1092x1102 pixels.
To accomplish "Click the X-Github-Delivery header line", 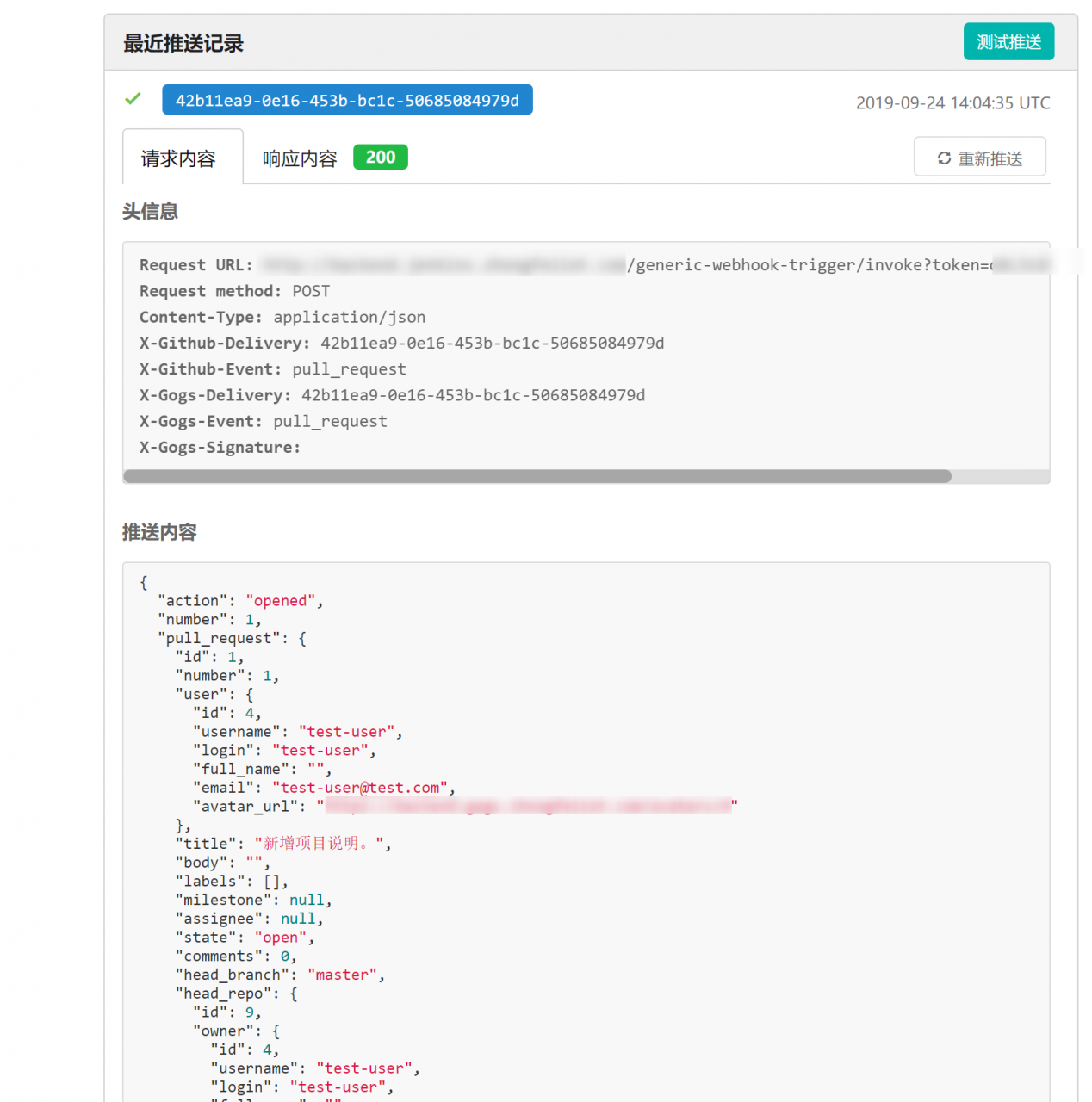I will (401, 343).
